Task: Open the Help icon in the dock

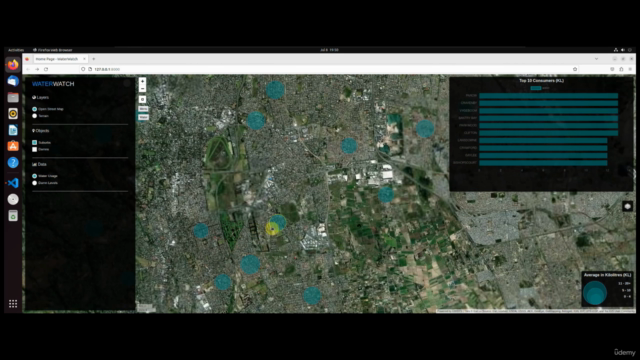Action: [13, 162]
